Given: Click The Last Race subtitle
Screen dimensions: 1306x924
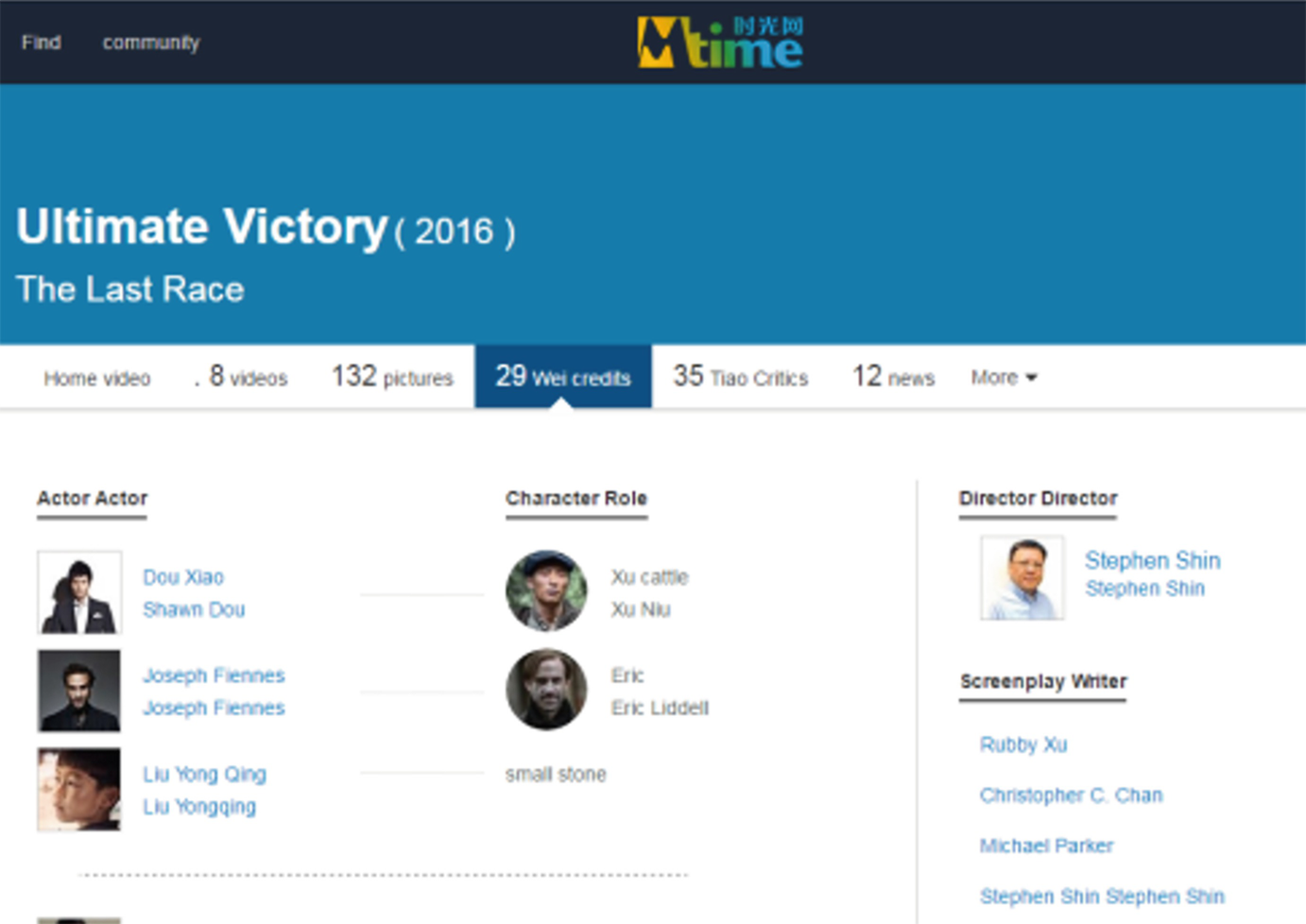Looking at the screenshot, I should (x=130, y=289).
